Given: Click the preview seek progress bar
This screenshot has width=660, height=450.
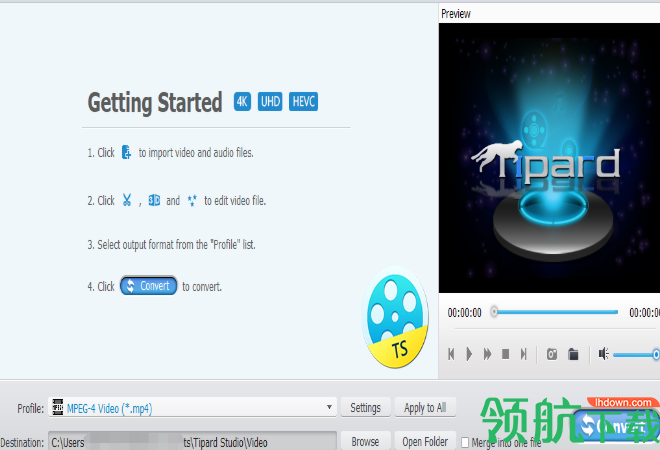Looking at the screenshot, I should tap(556, 312).
